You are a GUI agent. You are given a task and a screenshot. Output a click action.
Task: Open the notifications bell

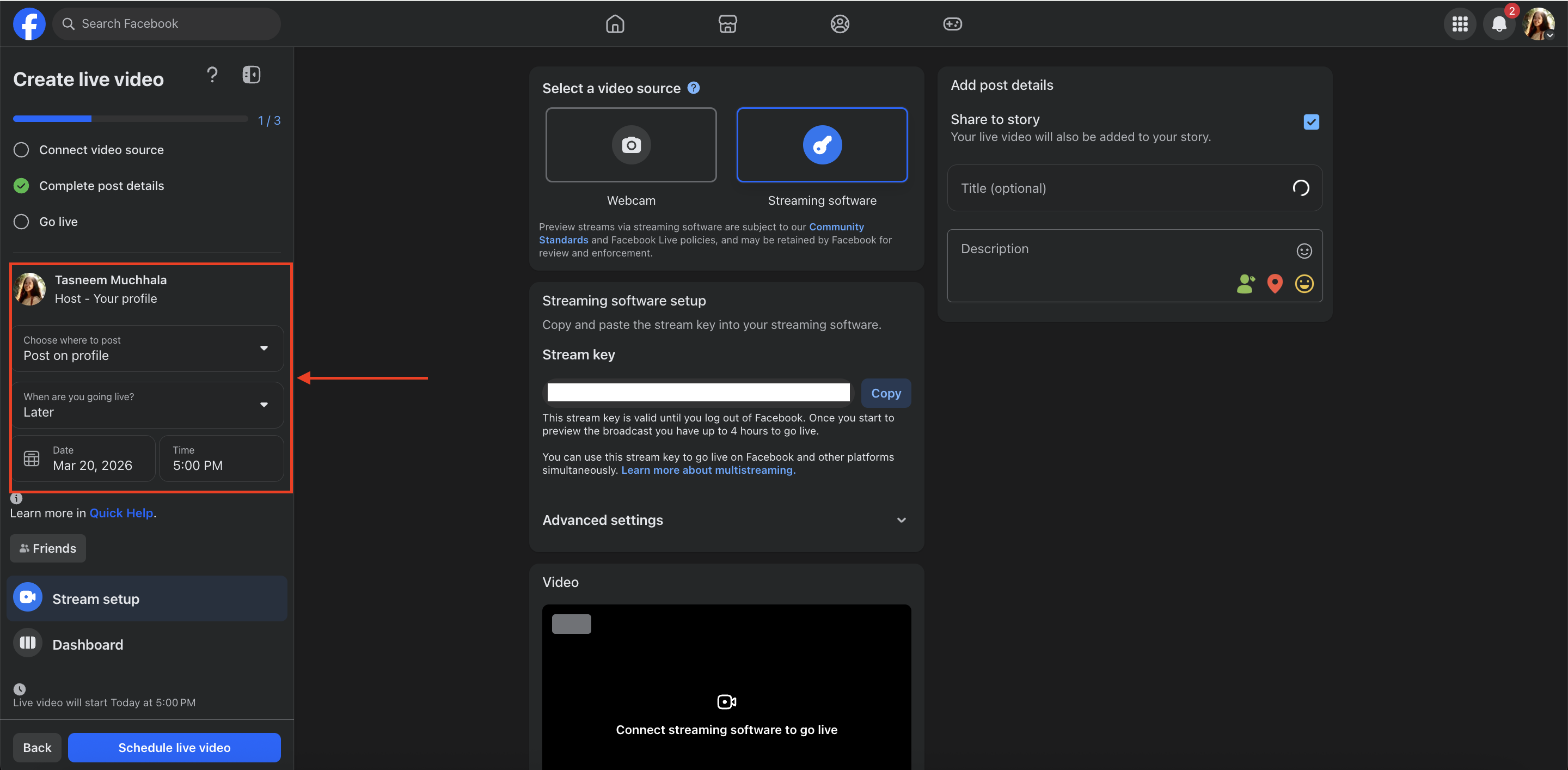tap(1499, 25)
